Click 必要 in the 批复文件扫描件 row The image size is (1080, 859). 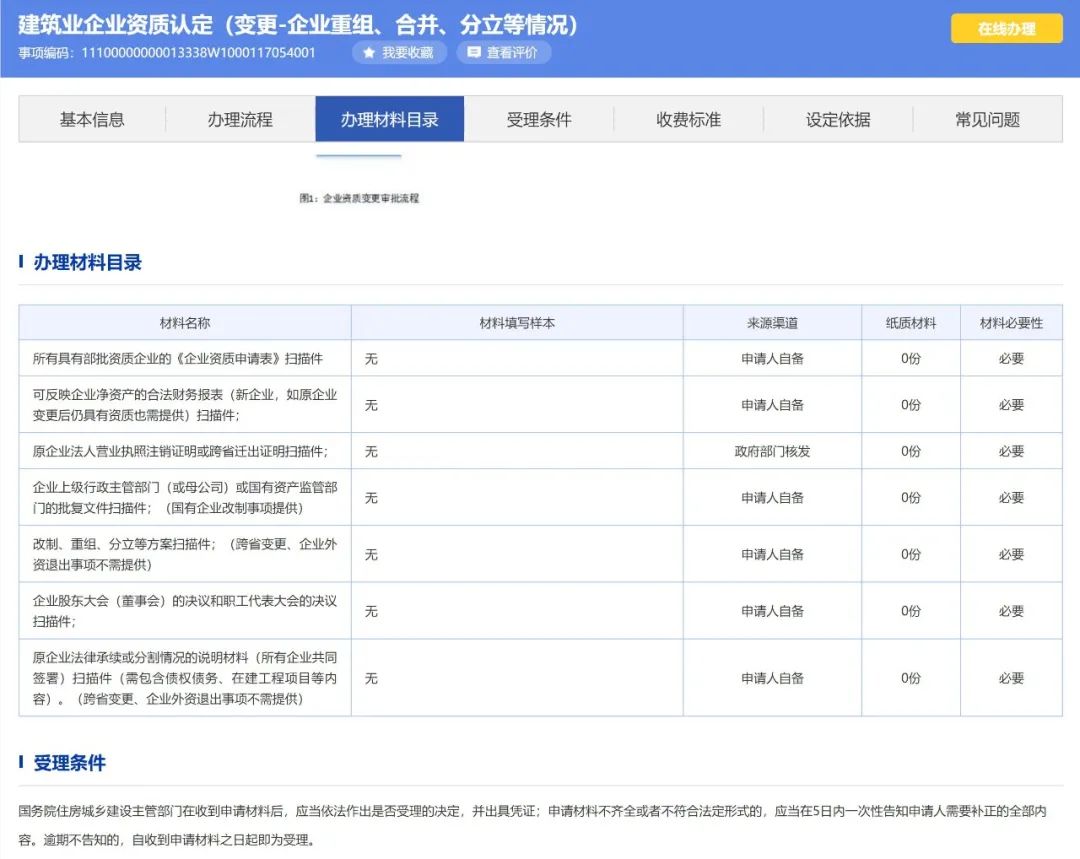pos(1011,497)
